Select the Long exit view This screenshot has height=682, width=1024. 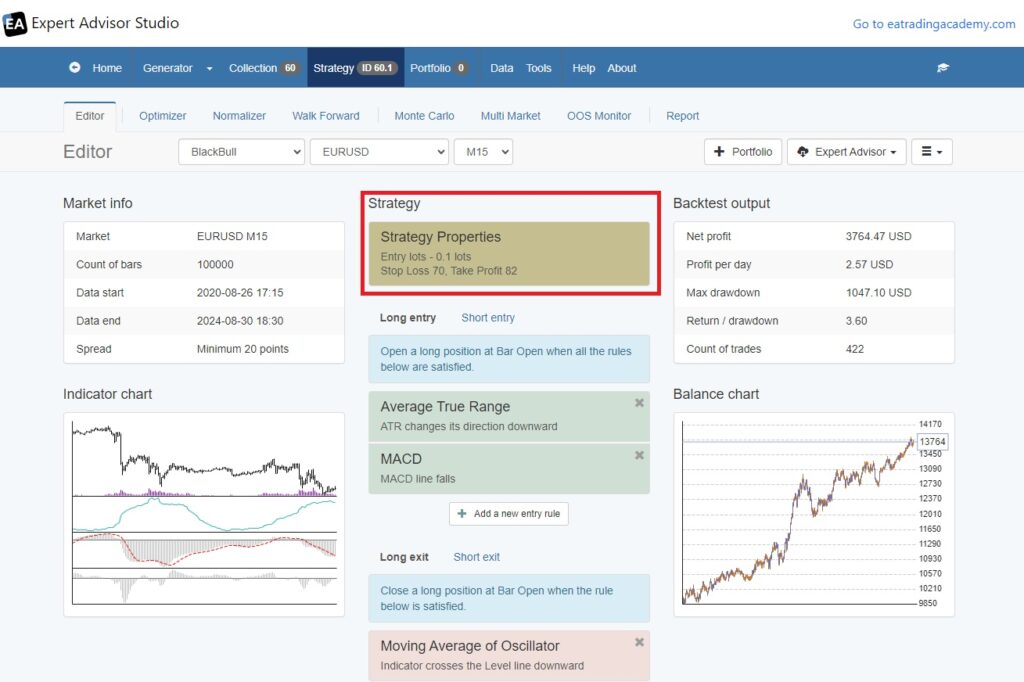click(x=404, y=557)
